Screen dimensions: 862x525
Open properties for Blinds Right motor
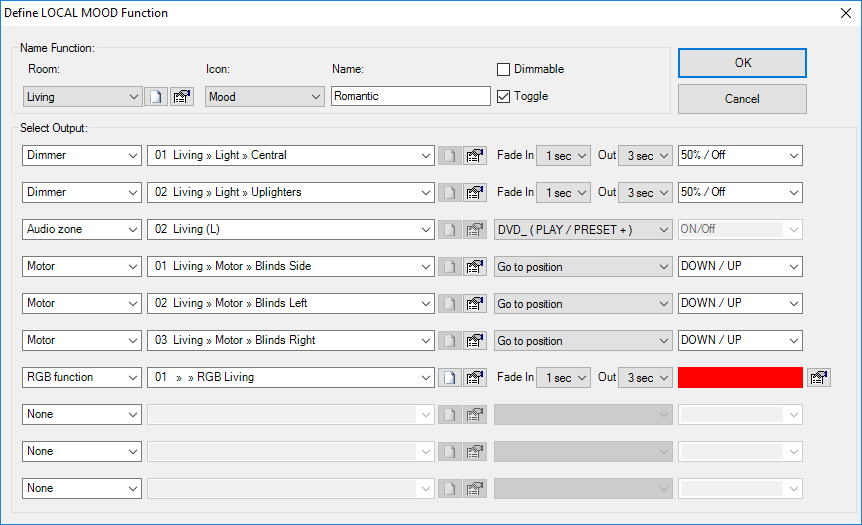[x=475, y=341]
